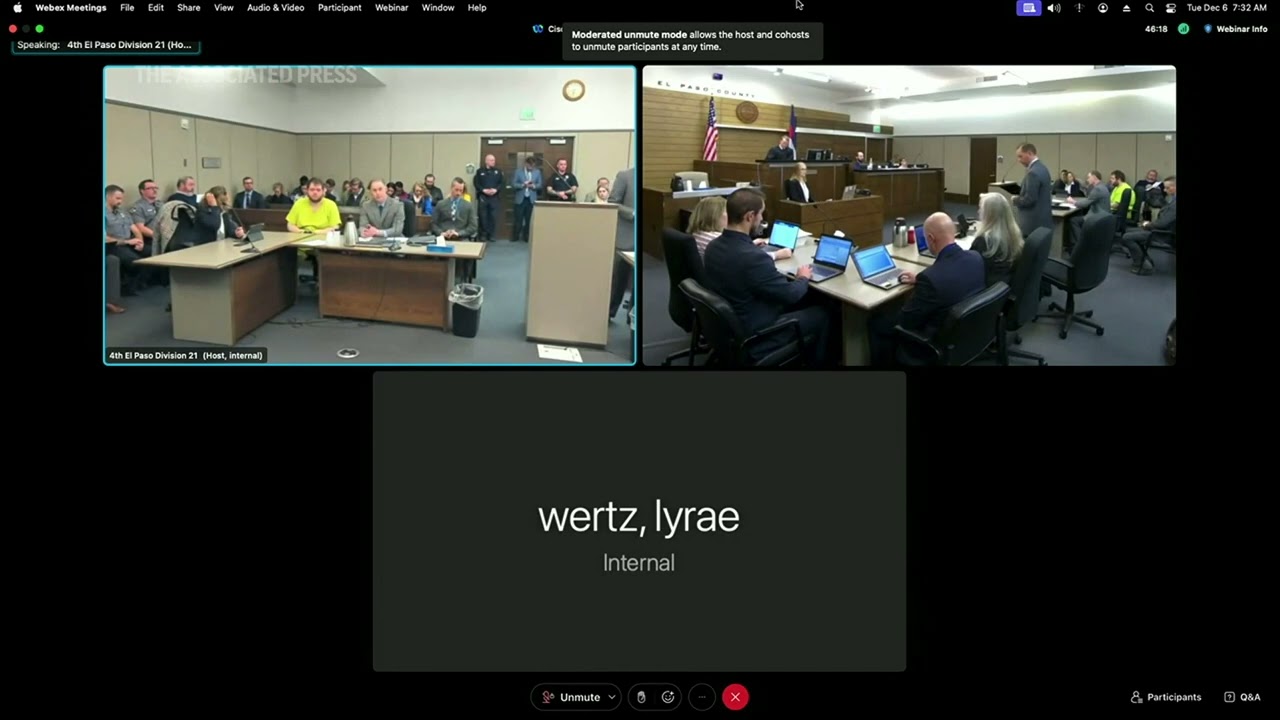Open the View menu
This screenshot has height=720, width=1280.
(224, 8)
